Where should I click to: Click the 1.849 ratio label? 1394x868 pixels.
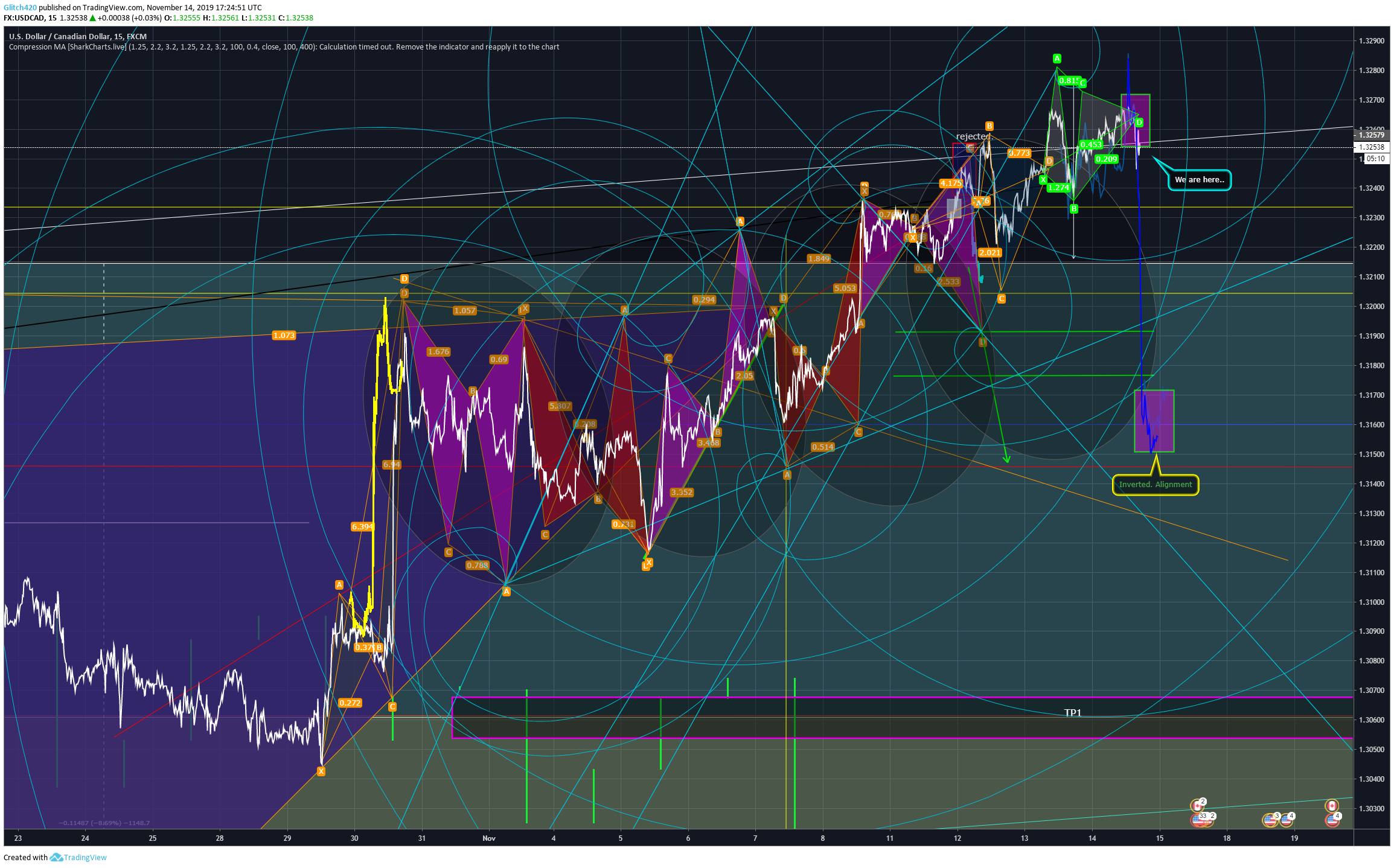819,258
